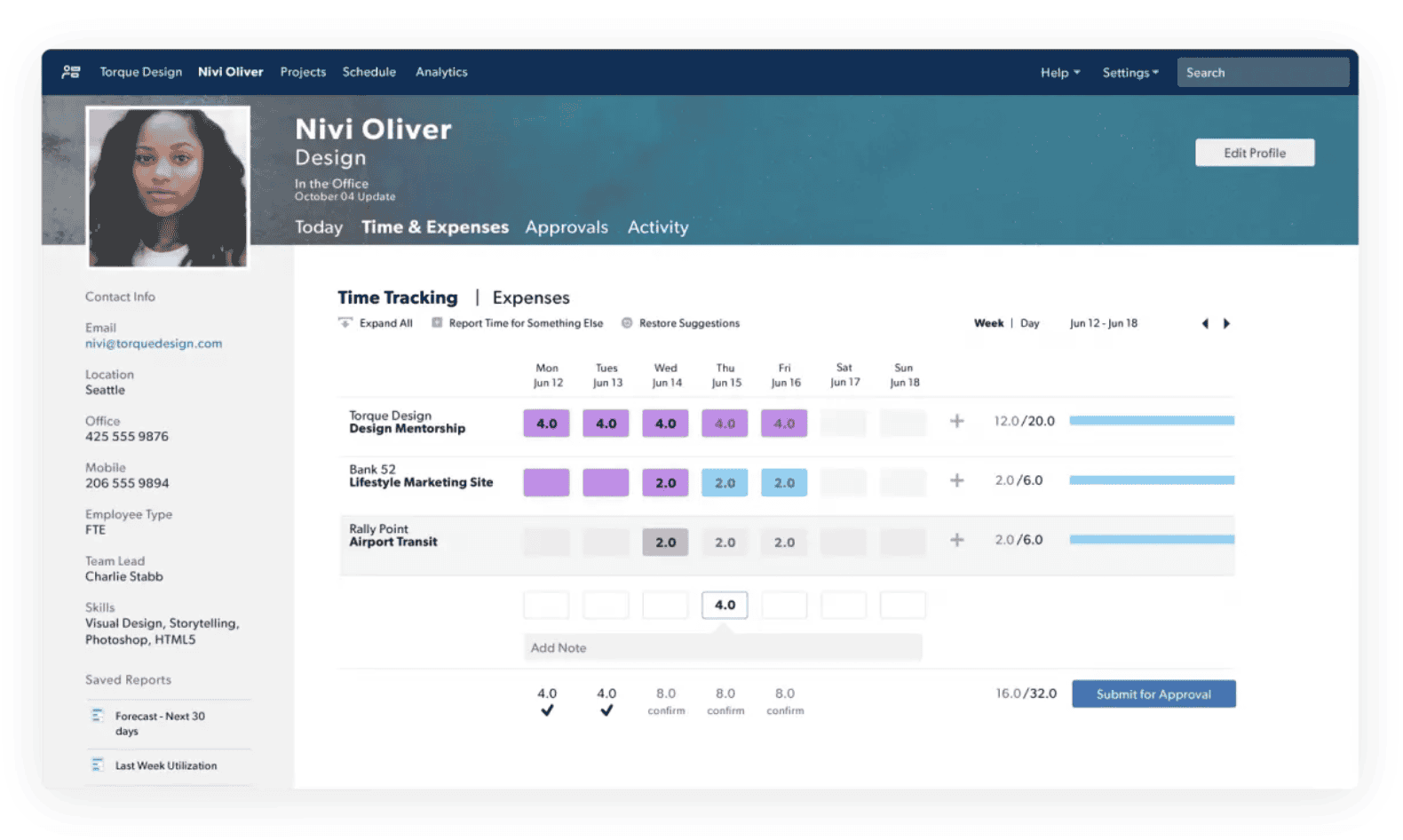Advance to next week with right arrow

coord(1227,324)
